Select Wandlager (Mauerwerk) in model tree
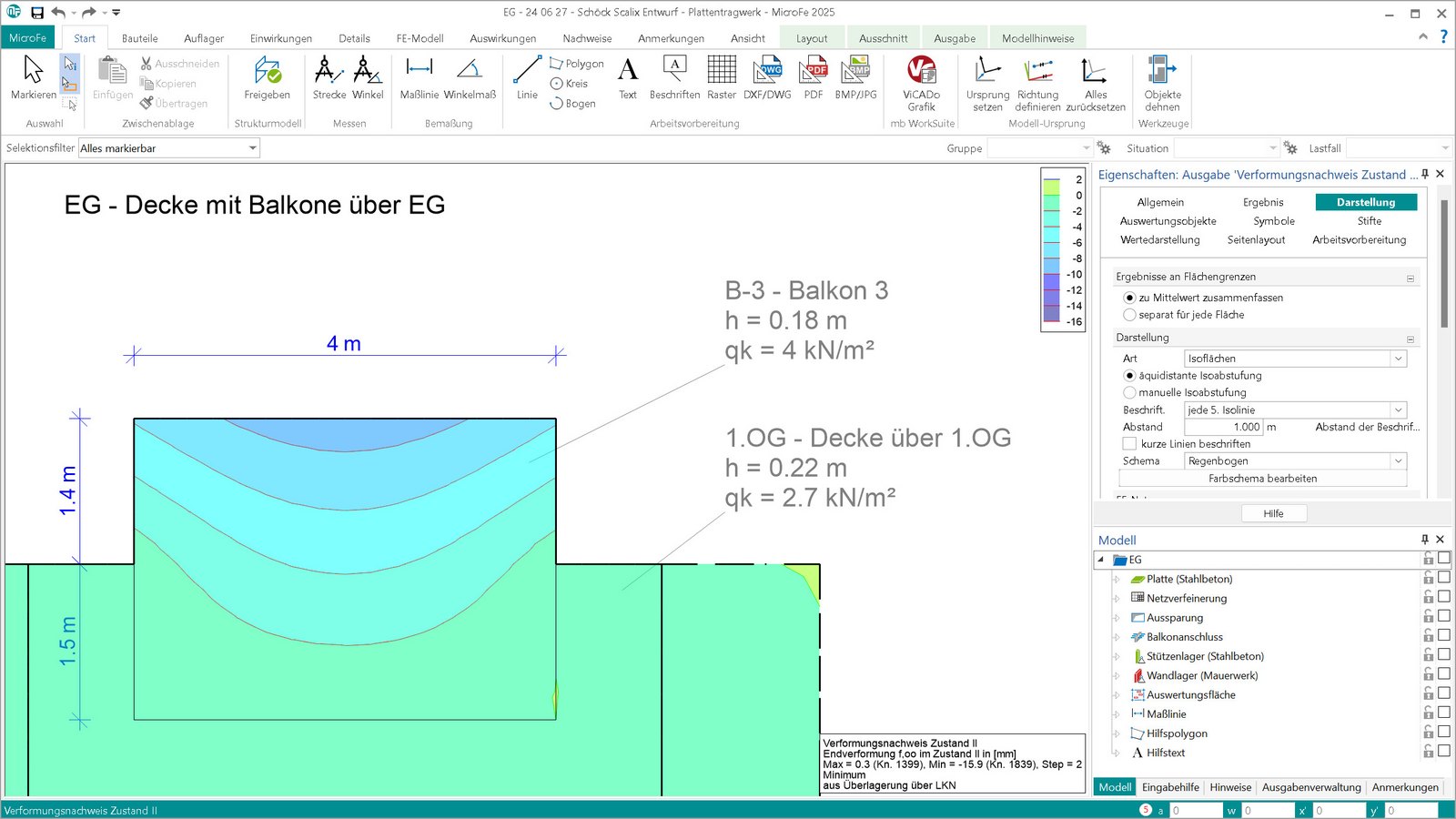This screenshot has width=1456, height=819. [x=1202, y=676]
